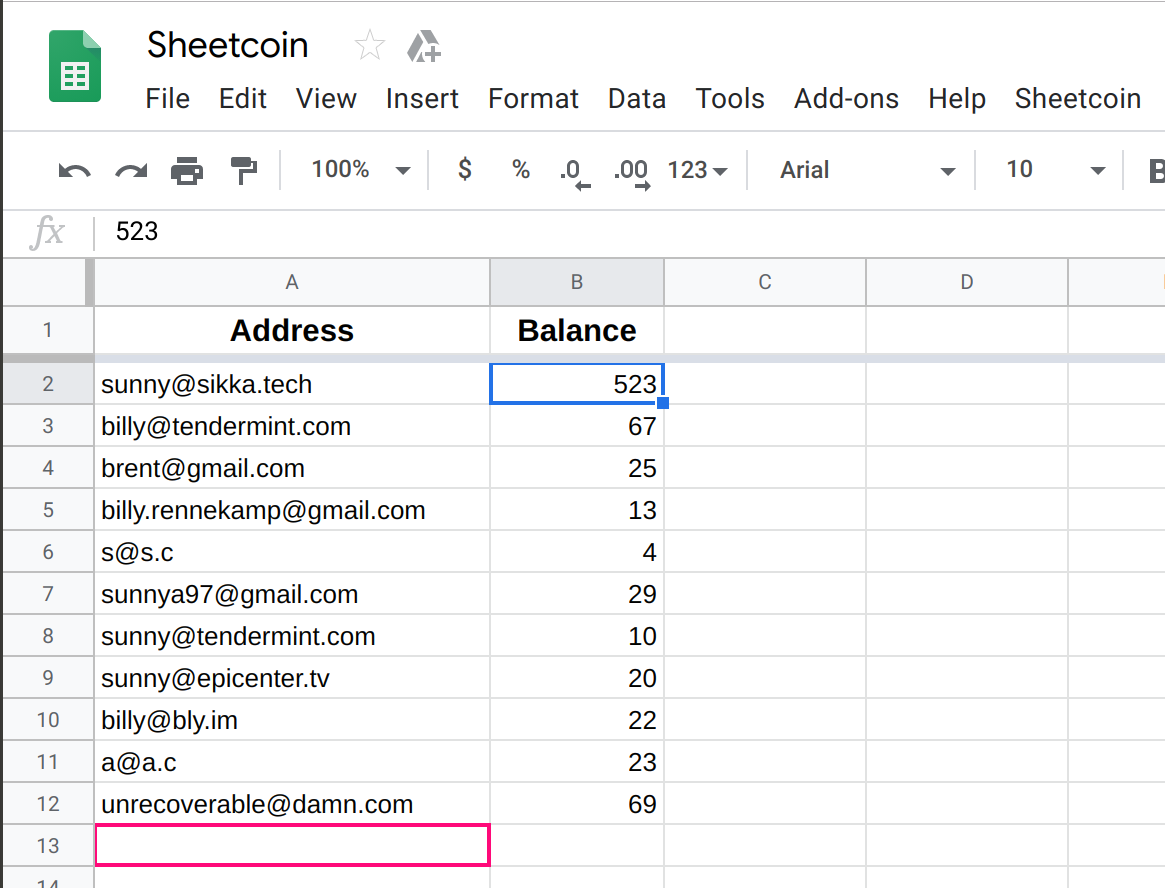
Task: Select row 5 header
Action: pyautogui.click(x=48, y=510)
